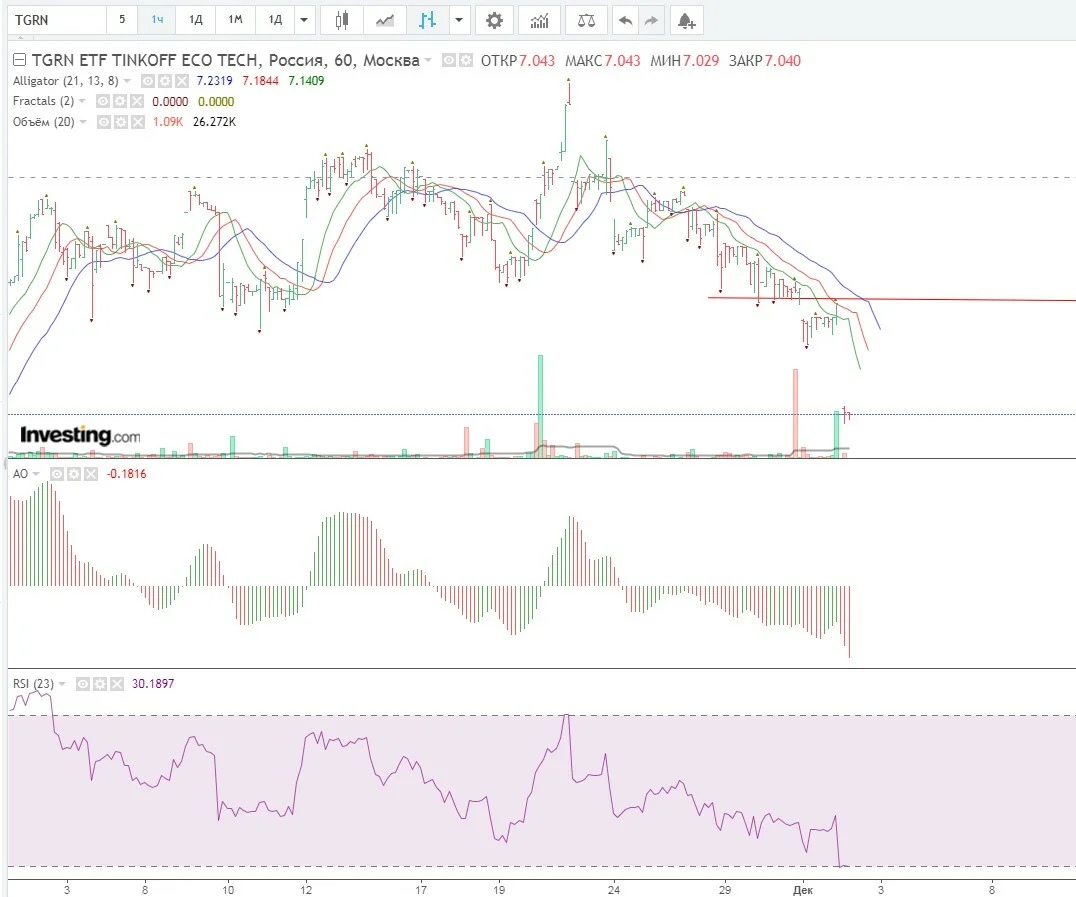Screen dimensions: 1076x897
Task: Click the Дек date on time axis
Action: point(802,890)
